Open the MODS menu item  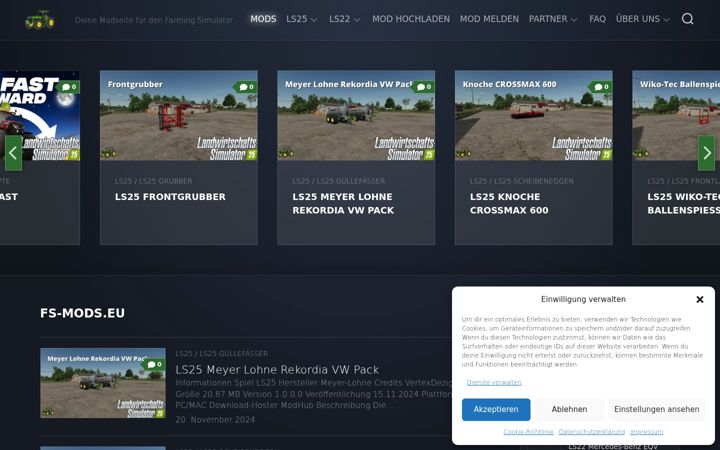pos(263,19)
